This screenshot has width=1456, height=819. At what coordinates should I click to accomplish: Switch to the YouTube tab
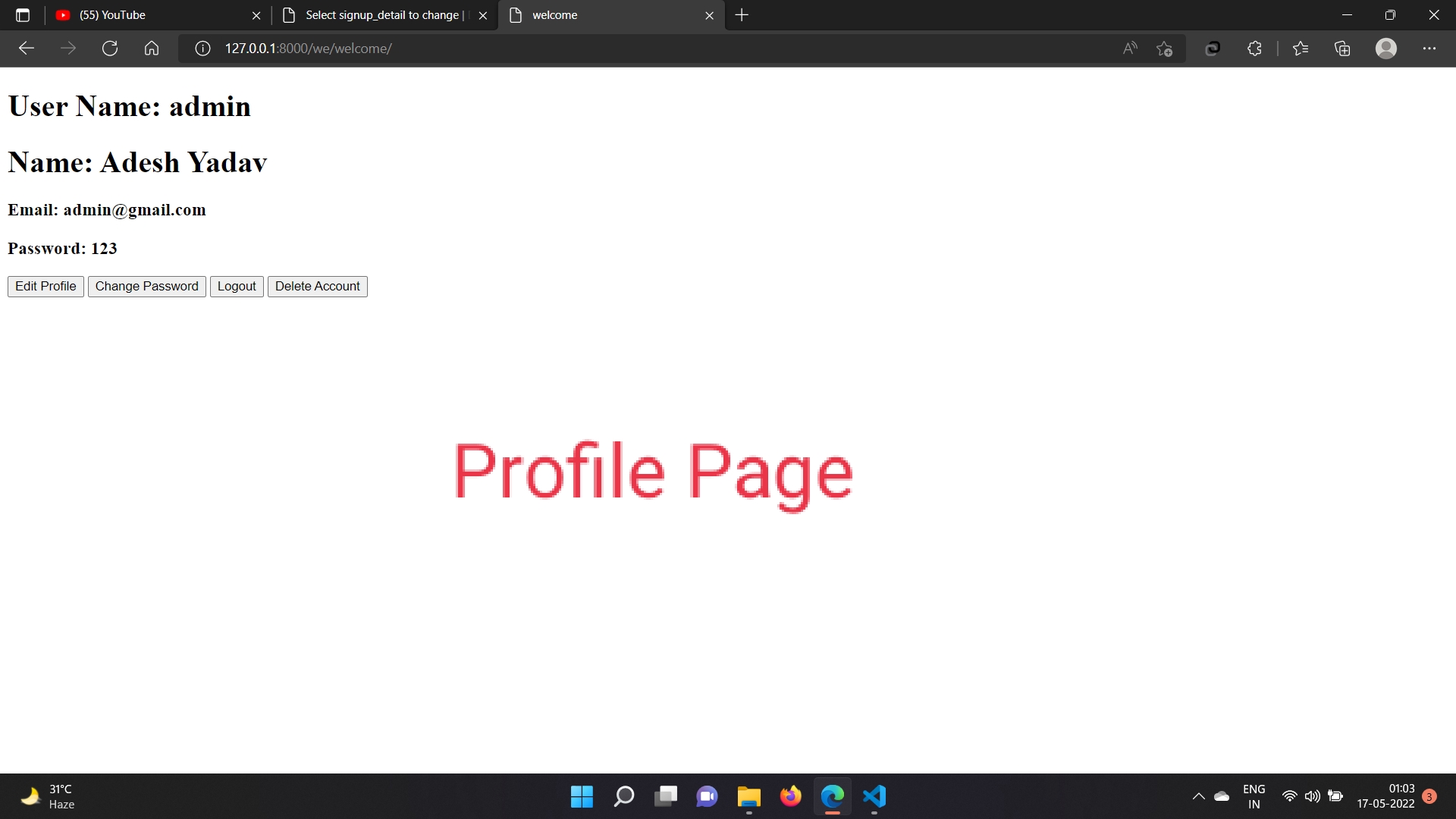136,15
